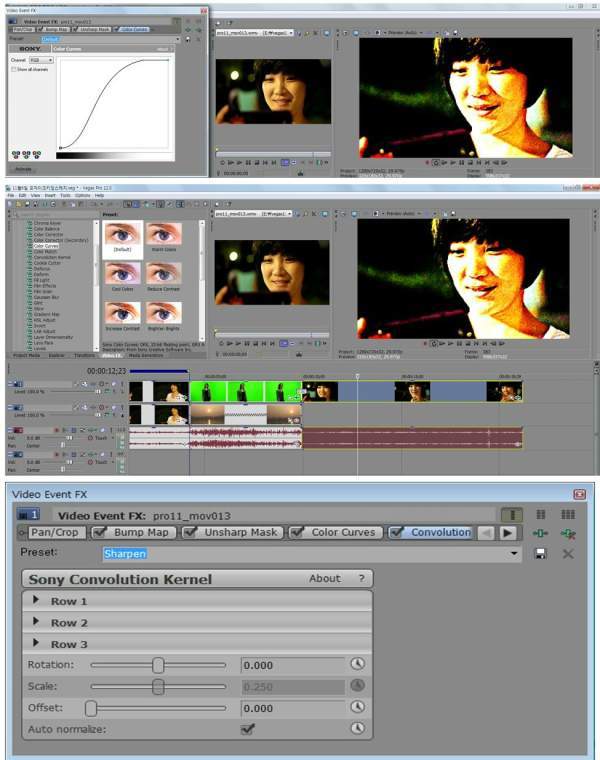
Task: Expand Row 3 of the Convolution Kernel
Action: point(35,643)
